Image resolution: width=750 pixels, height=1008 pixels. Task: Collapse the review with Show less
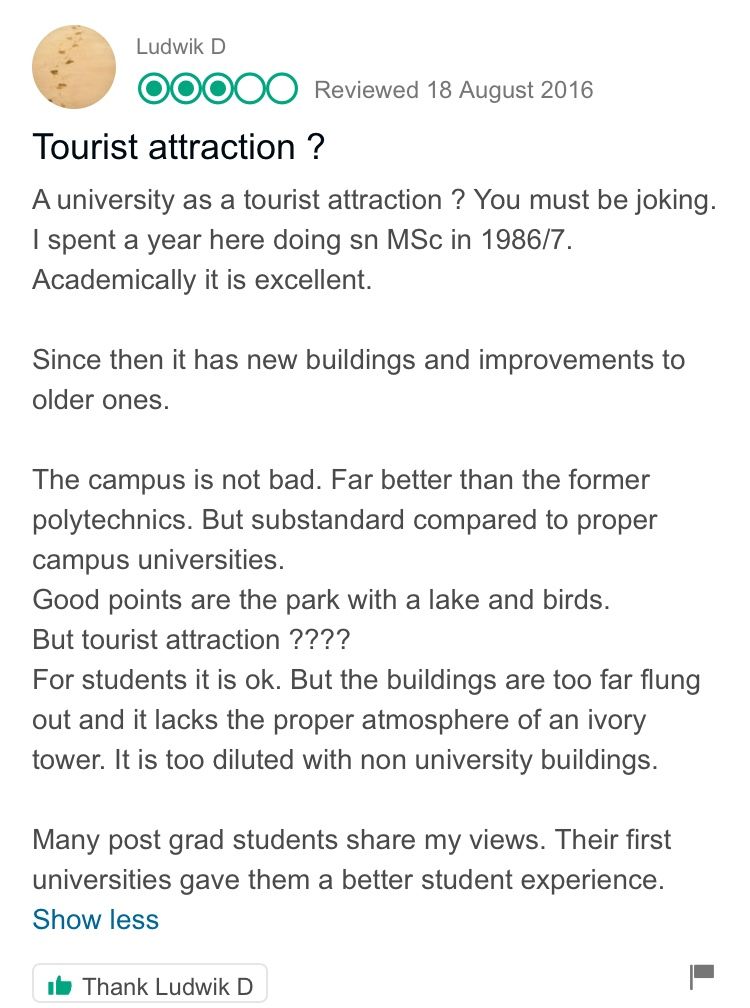point(95,919)
